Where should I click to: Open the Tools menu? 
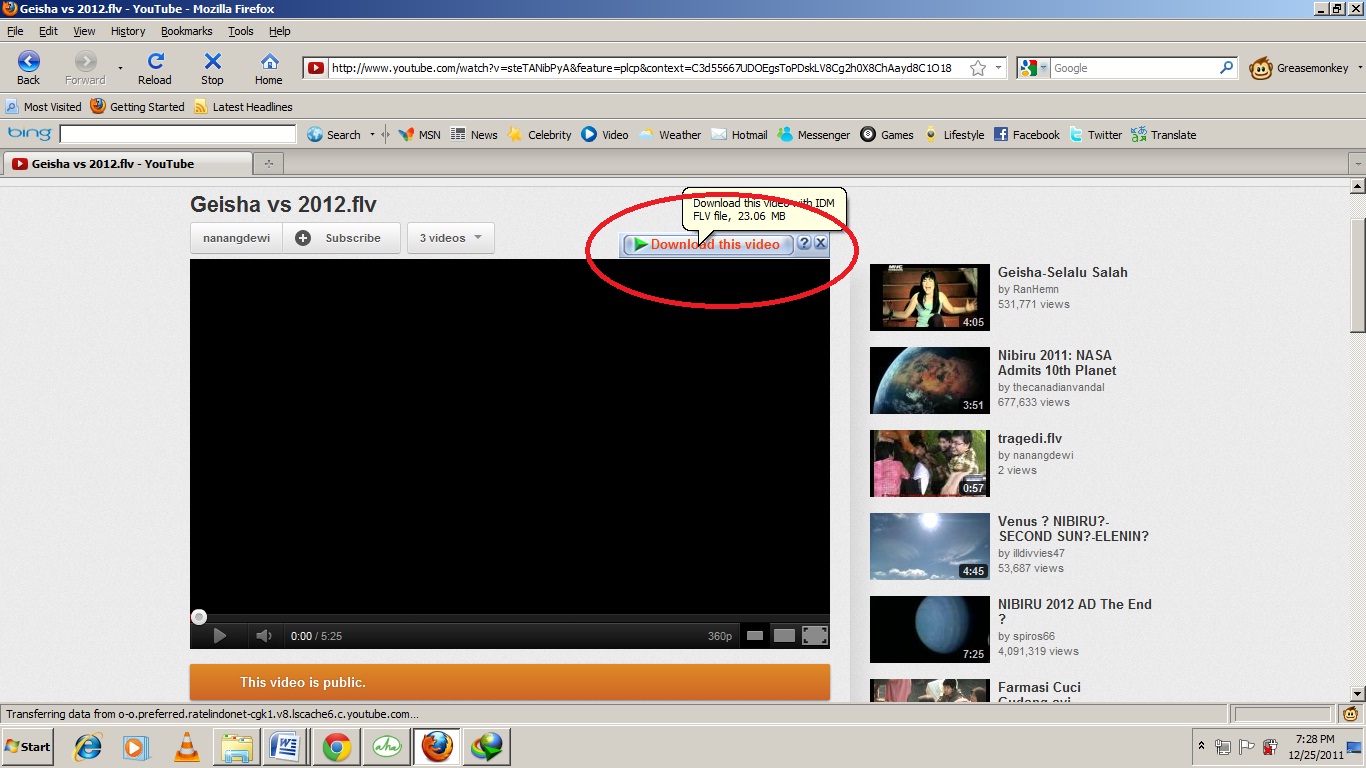click(x=241, y=31)
